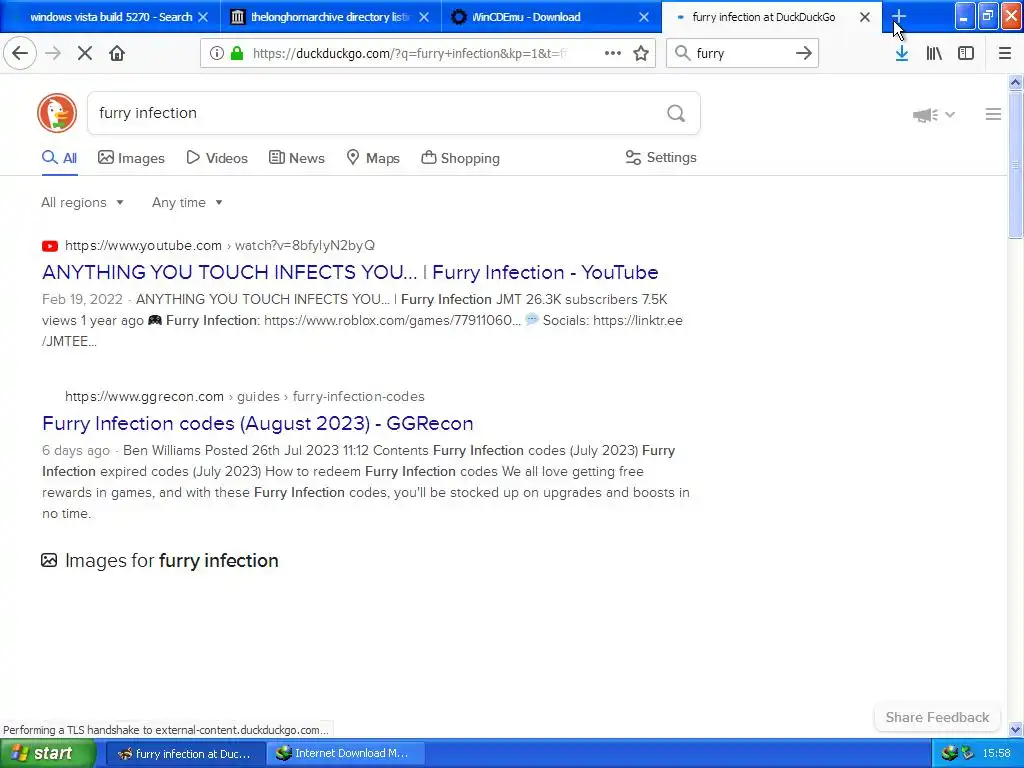Click the vertical scrollbar thumb

1015,165
